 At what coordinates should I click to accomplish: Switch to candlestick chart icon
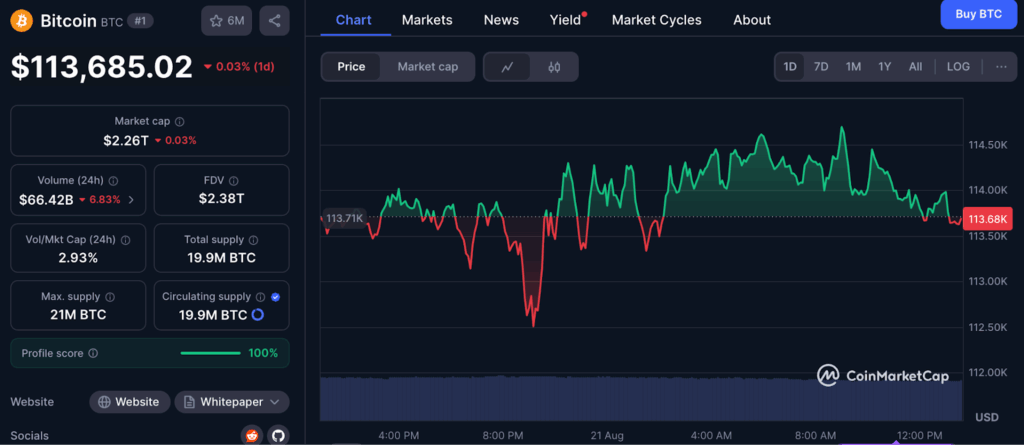[554, 67]
